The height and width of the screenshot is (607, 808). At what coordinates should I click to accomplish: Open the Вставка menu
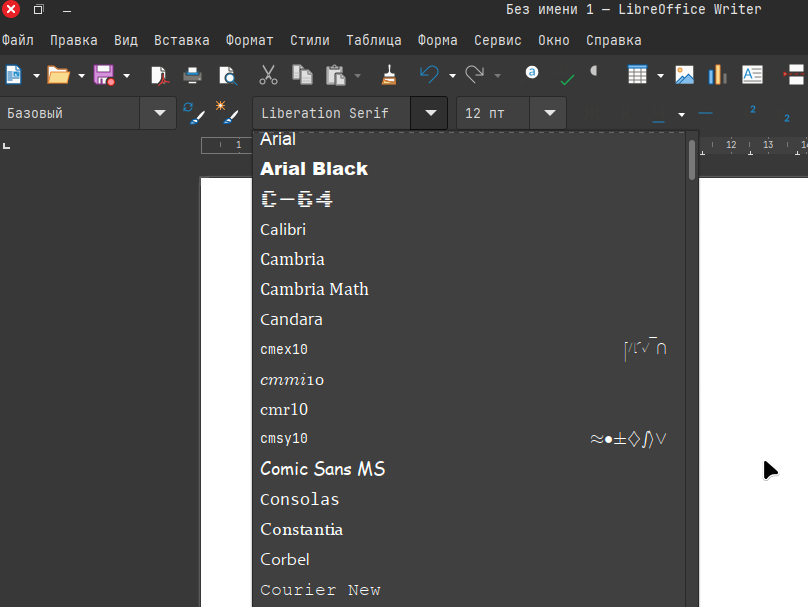181,40
